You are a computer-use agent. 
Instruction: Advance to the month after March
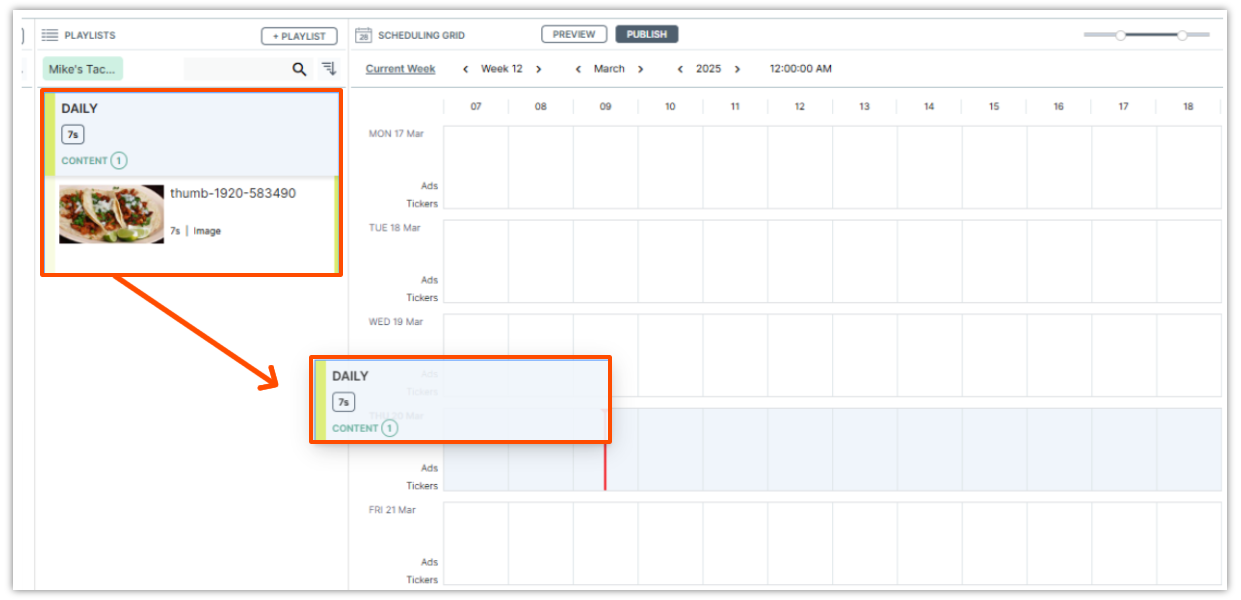pos(641,69)
